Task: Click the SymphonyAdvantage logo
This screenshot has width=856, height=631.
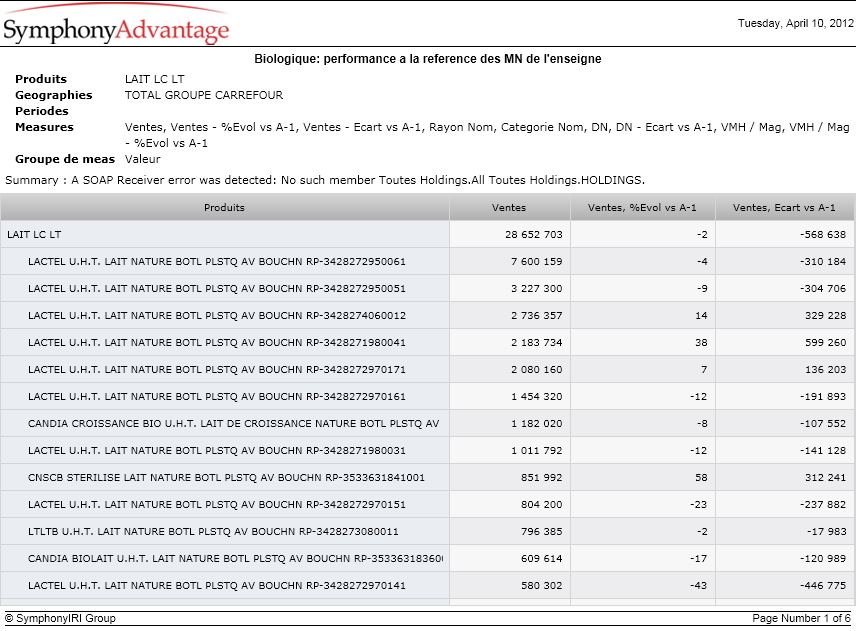Action: coord(116,24)
